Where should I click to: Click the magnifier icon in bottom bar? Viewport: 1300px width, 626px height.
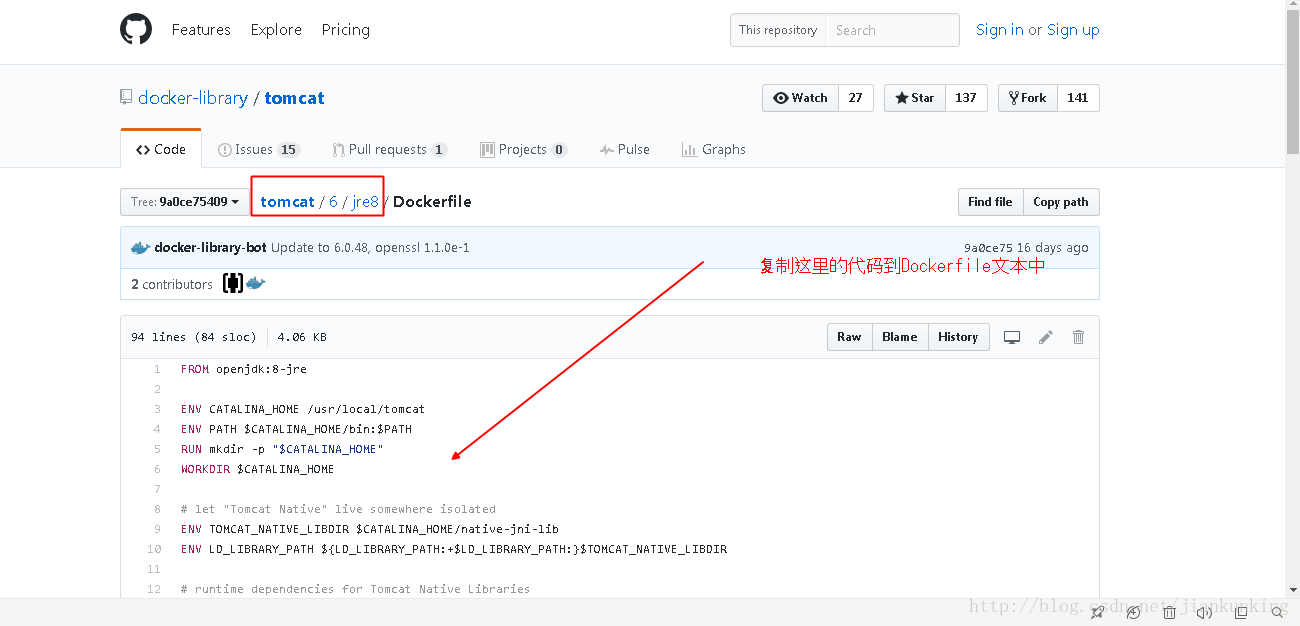1277,612
